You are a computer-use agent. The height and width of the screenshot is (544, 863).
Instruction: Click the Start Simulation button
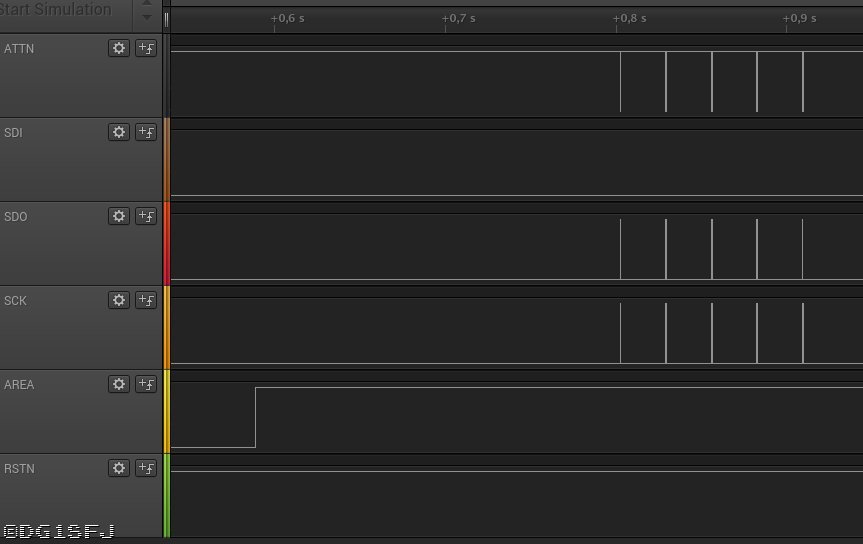click(58, 10)
